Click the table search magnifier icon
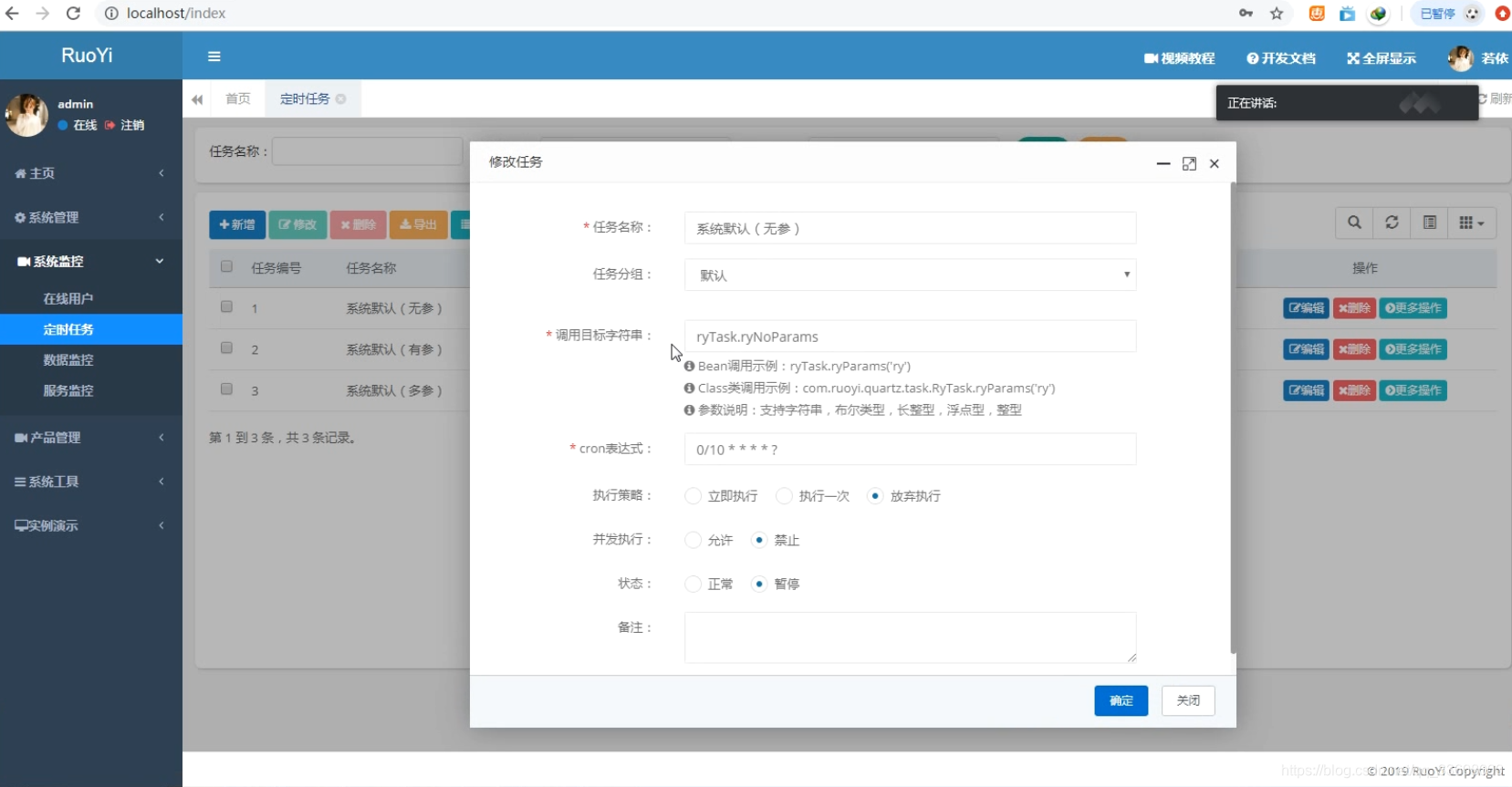Screen dimensions: 1512x787 (1354, 223)
